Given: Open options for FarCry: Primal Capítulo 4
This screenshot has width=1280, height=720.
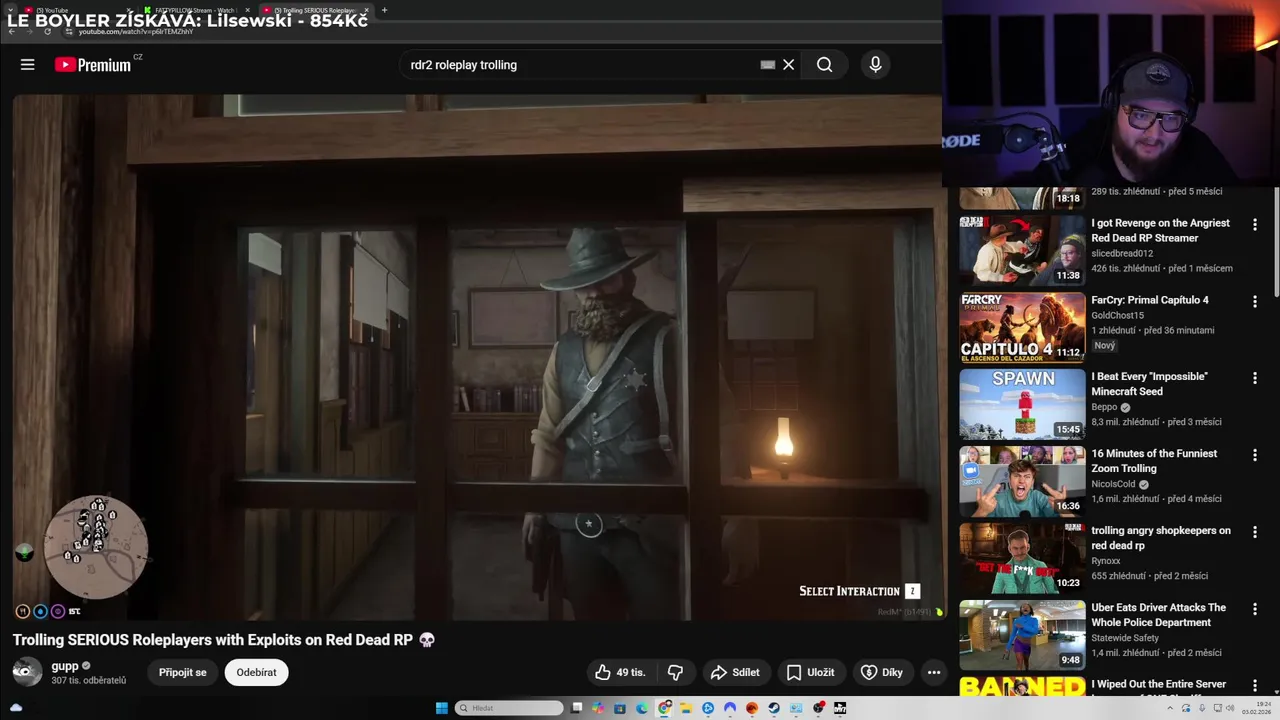Looking at the screenshot, I should 1254,302.
